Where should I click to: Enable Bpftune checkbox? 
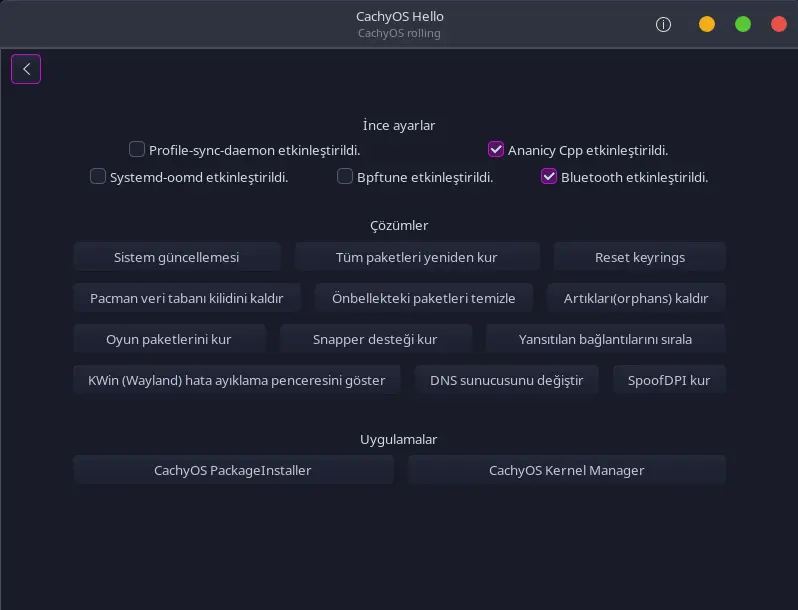pyautogui.click(x=345, y=177)
